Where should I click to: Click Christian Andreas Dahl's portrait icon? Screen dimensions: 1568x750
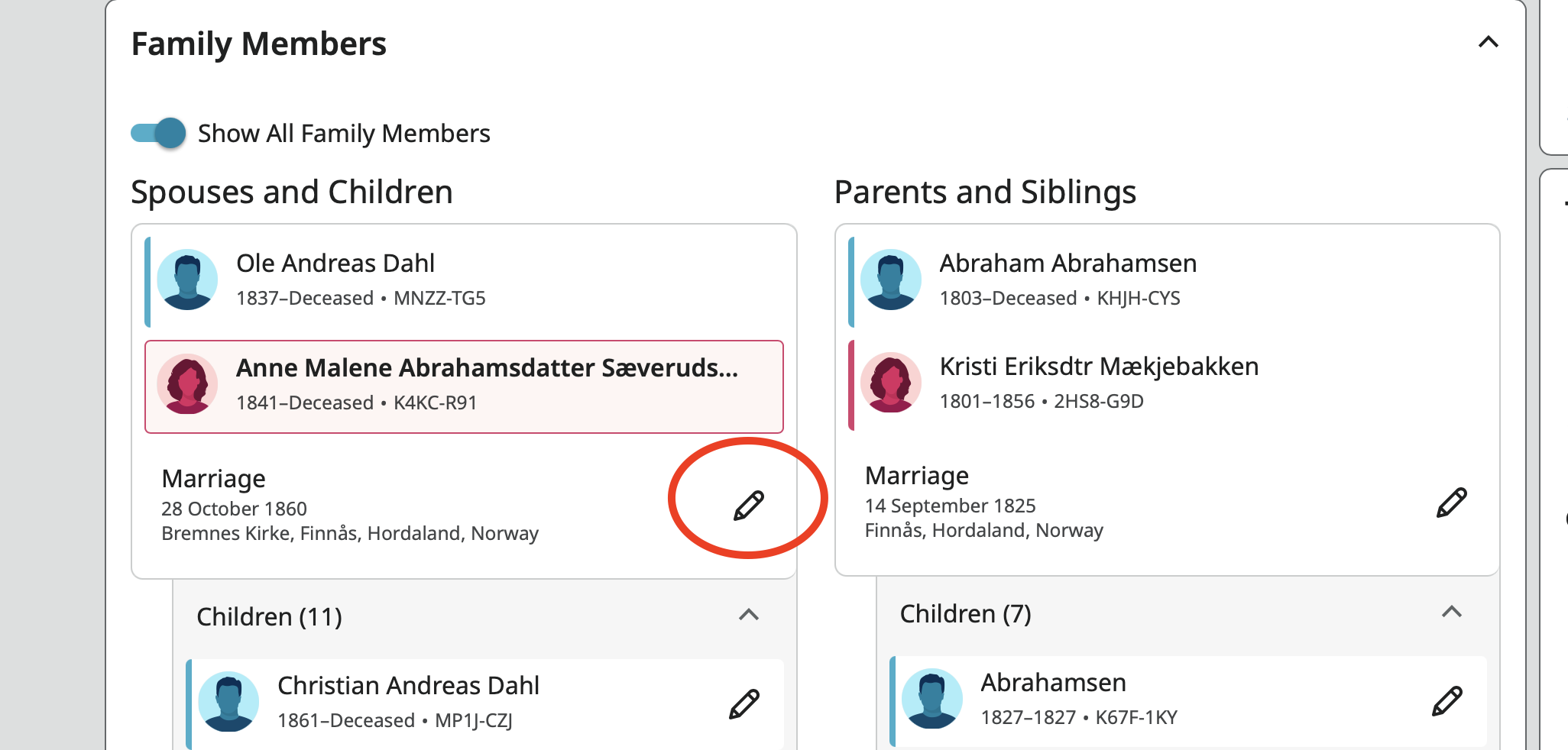pos(228,702)
